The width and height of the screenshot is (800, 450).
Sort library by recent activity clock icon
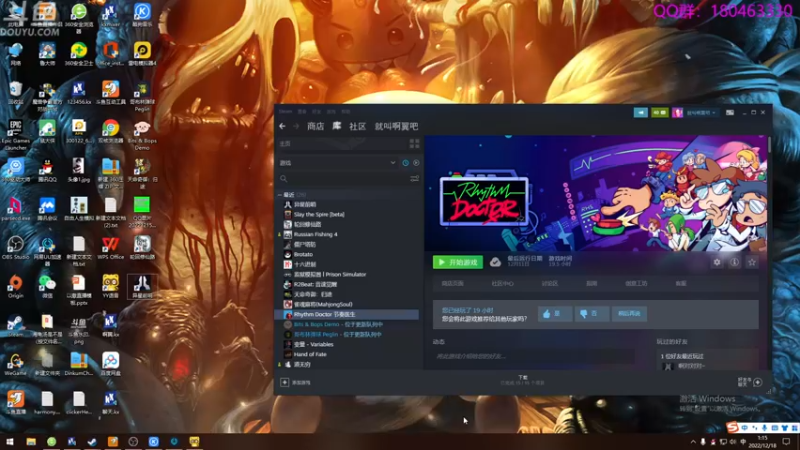[x=406, y=163]
